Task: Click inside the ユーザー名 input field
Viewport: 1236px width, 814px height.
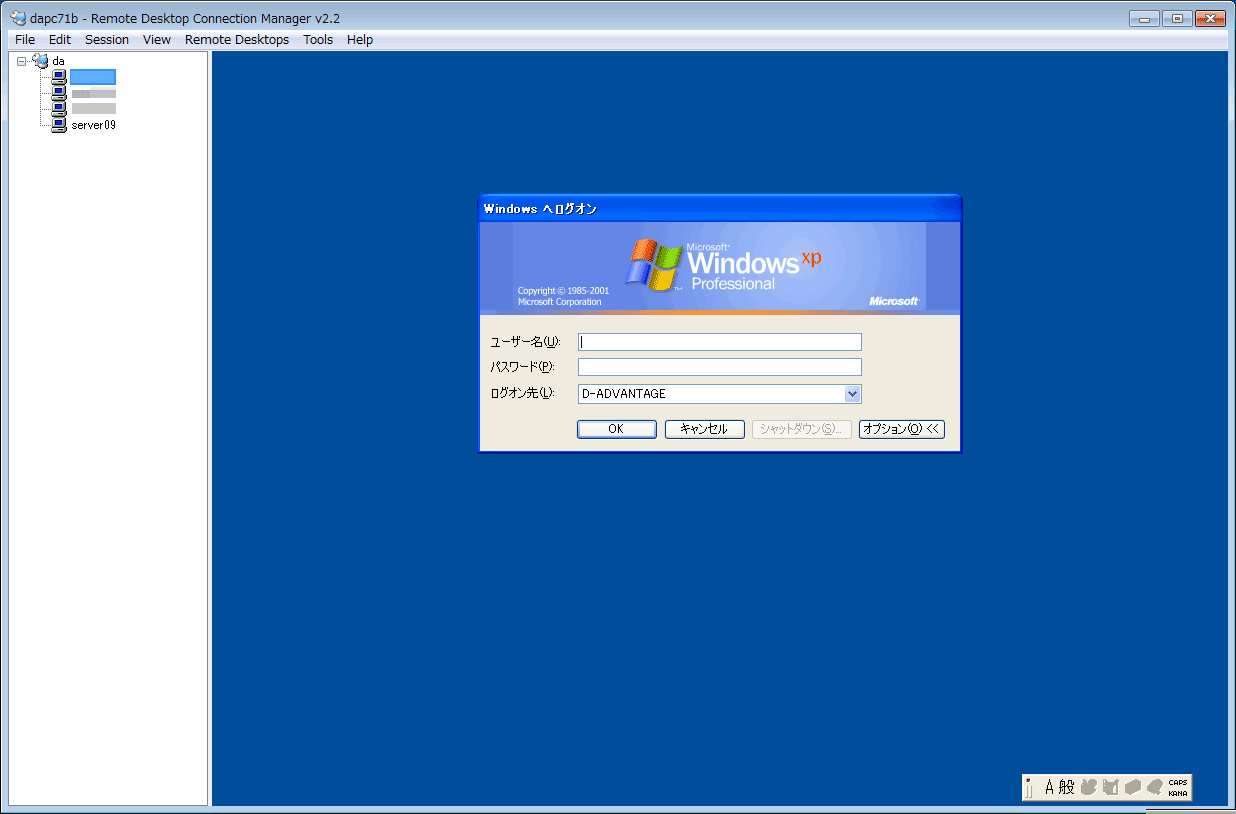Action: [x=719, y=341]
